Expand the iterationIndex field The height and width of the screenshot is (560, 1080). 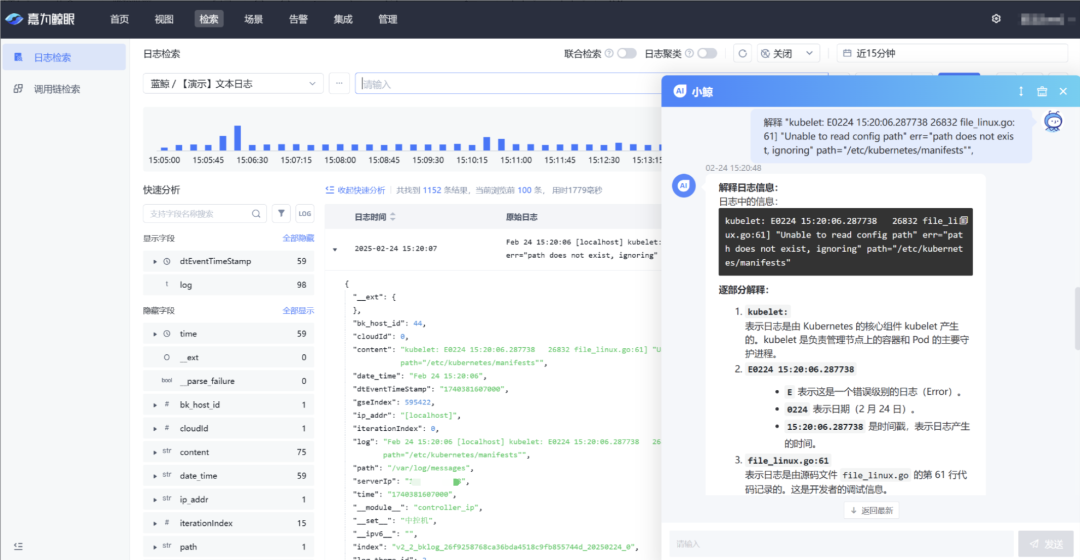click(x=155, y=523)
